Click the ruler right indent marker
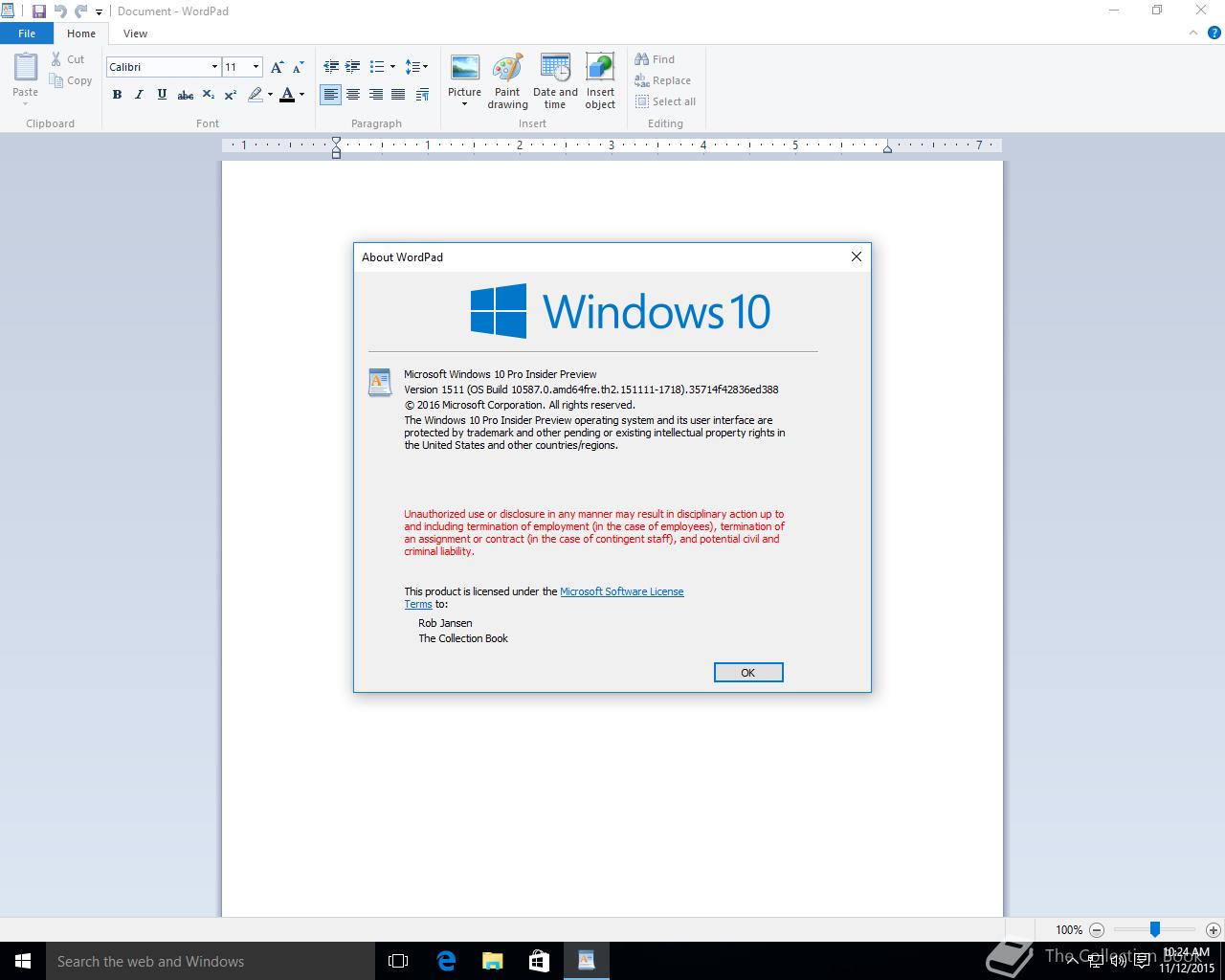Screen dimensions: 1225x980 click(x=887, y=148)
